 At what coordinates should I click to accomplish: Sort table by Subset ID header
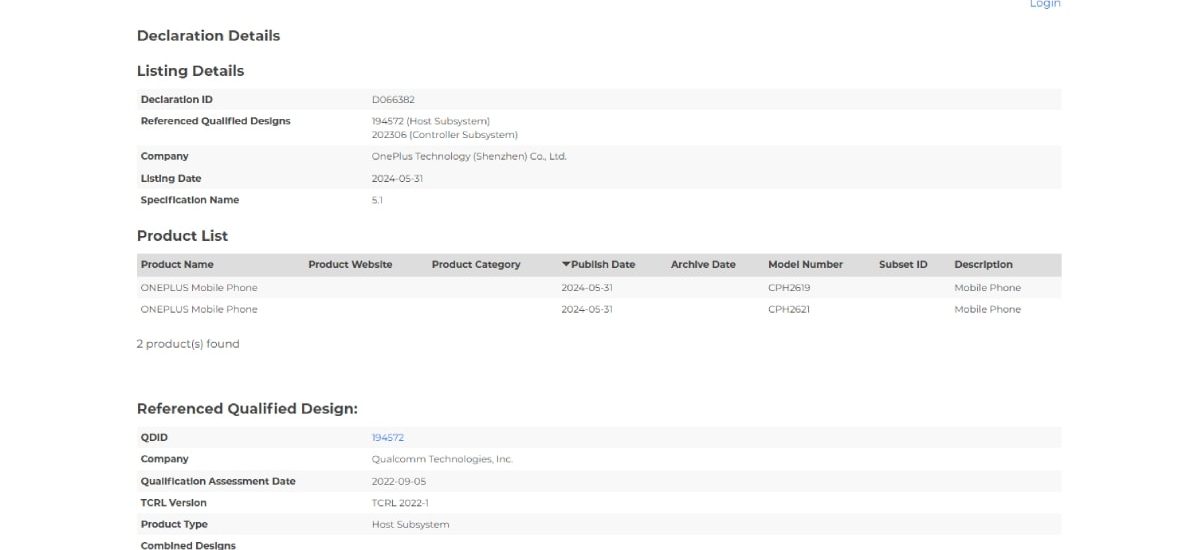903,265
